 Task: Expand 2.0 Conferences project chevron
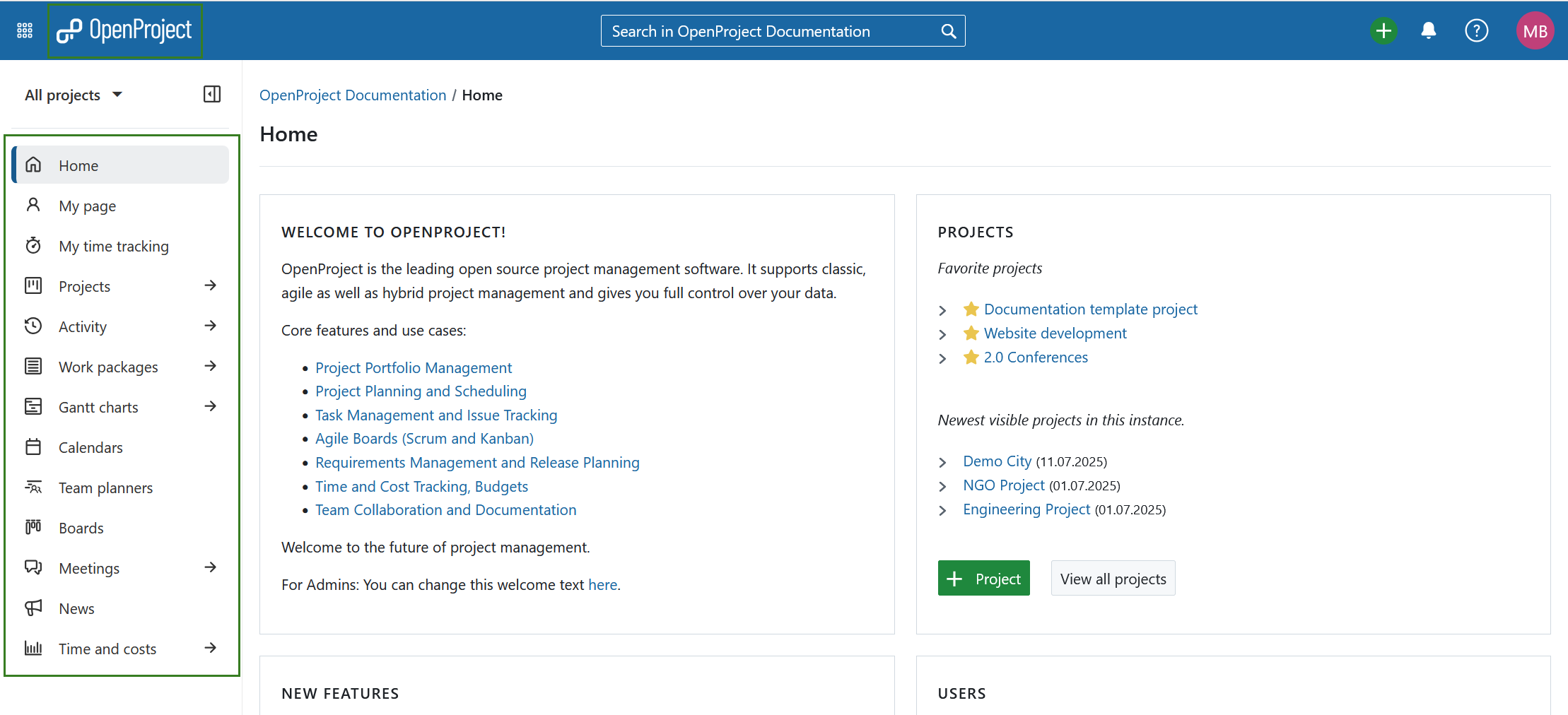(942, 358)
